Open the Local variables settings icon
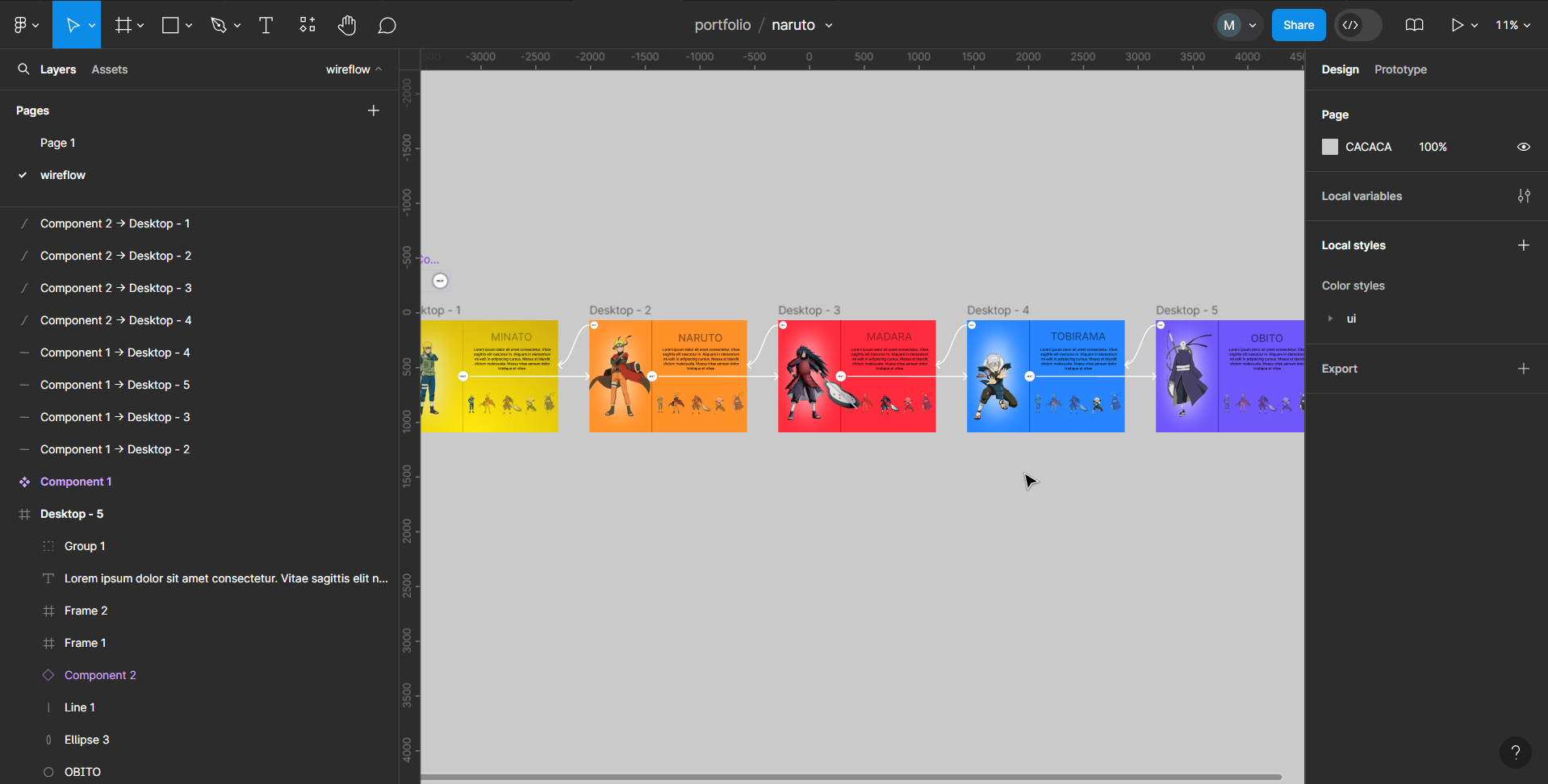1548x784 pixels. pos(1524,196)
